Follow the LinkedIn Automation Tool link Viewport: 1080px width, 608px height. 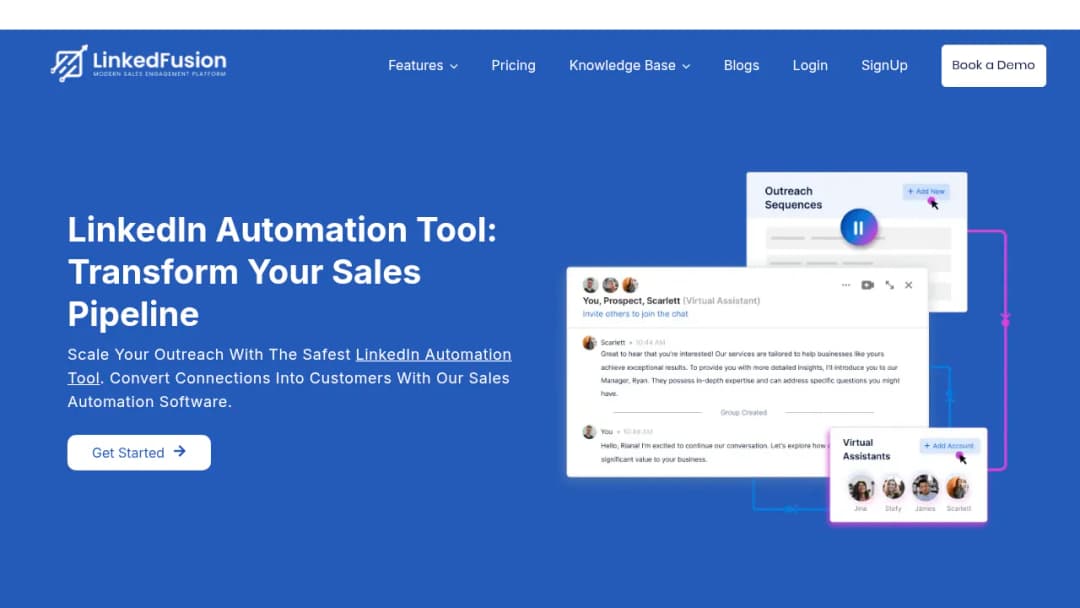pos(289,366)
